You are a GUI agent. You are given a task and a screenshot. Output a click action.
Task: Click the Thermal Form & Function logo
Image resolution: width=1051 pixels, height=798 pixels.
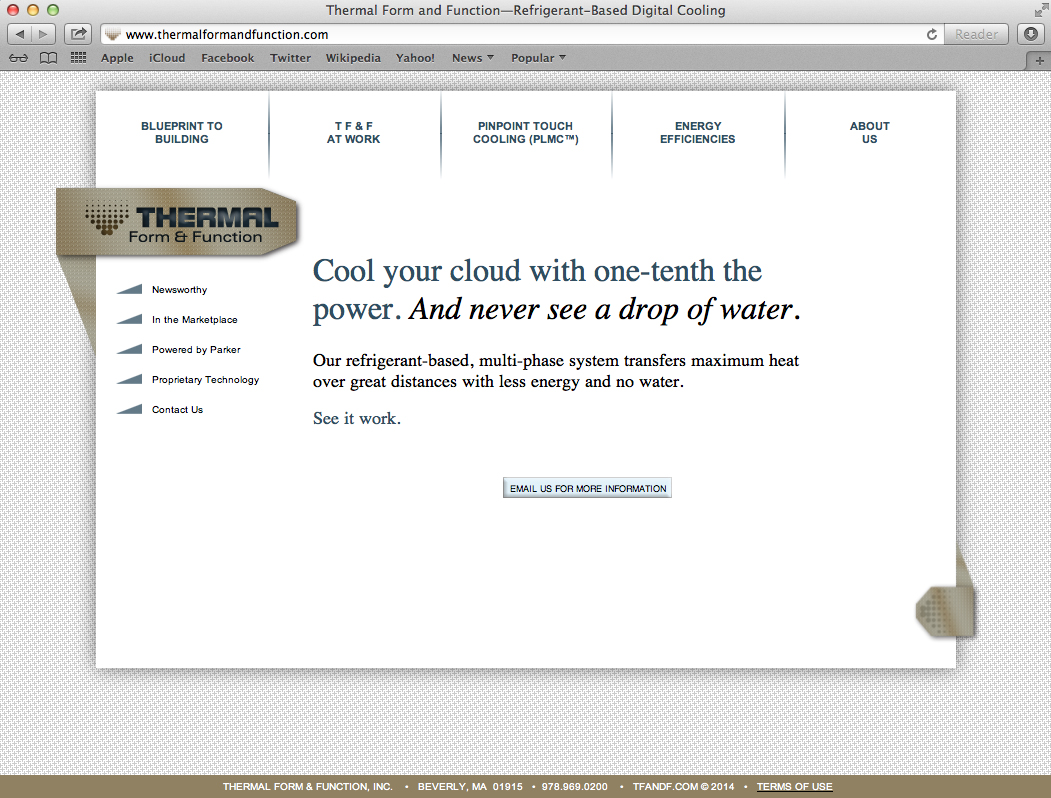pos(180,222)
